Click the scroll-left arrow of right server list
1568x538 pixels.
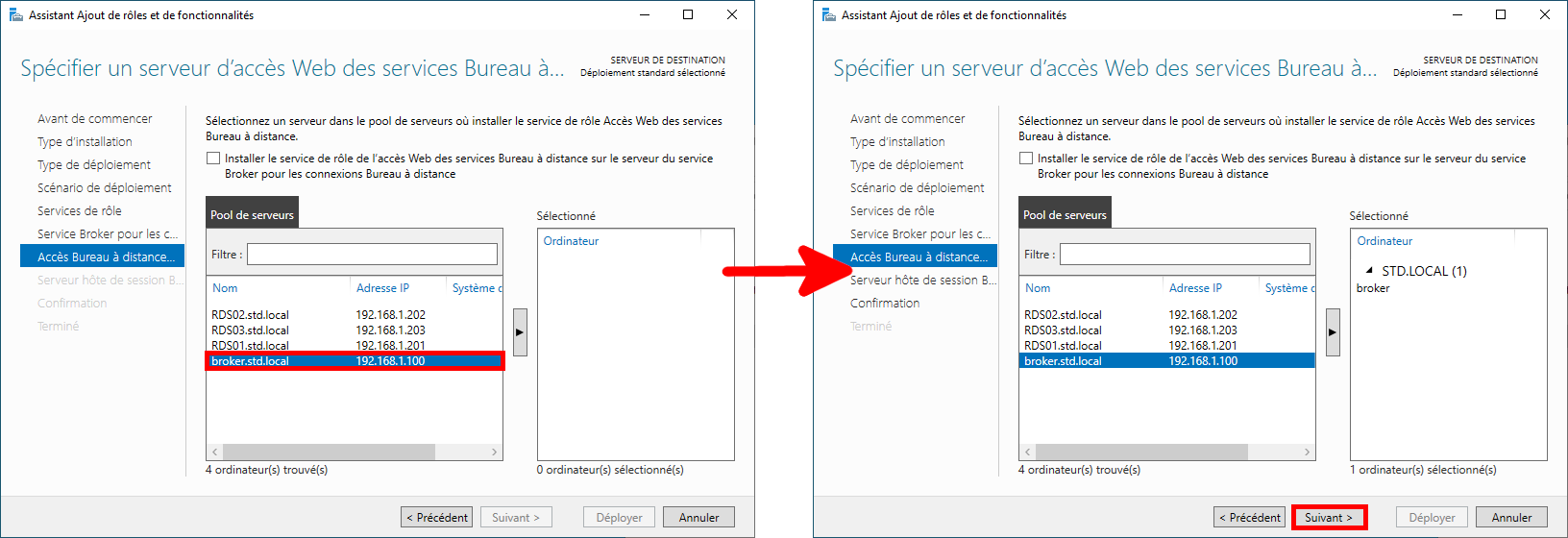[1028, 452]
